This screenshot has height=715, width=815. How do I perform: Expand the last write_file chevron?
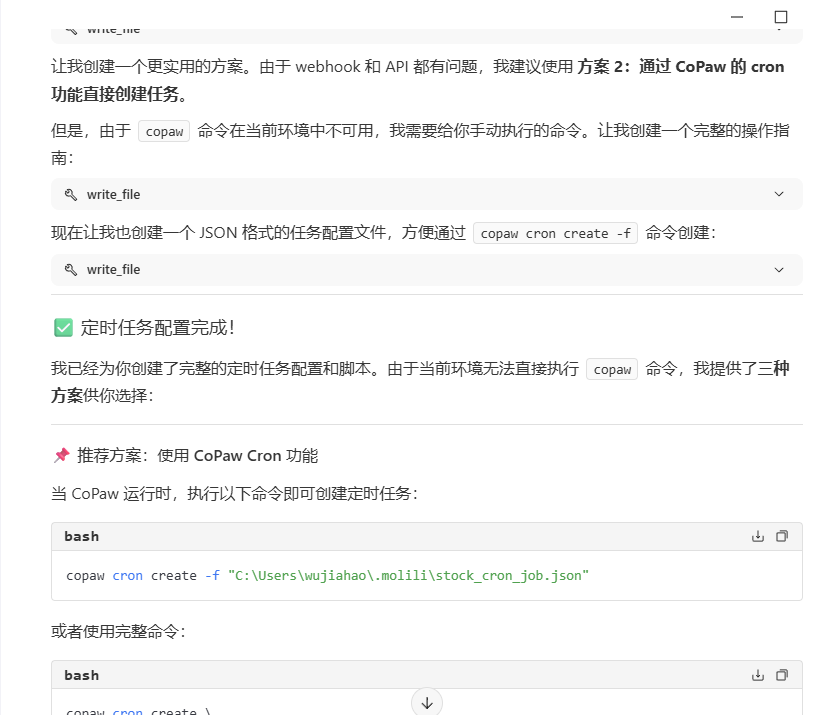779,270
